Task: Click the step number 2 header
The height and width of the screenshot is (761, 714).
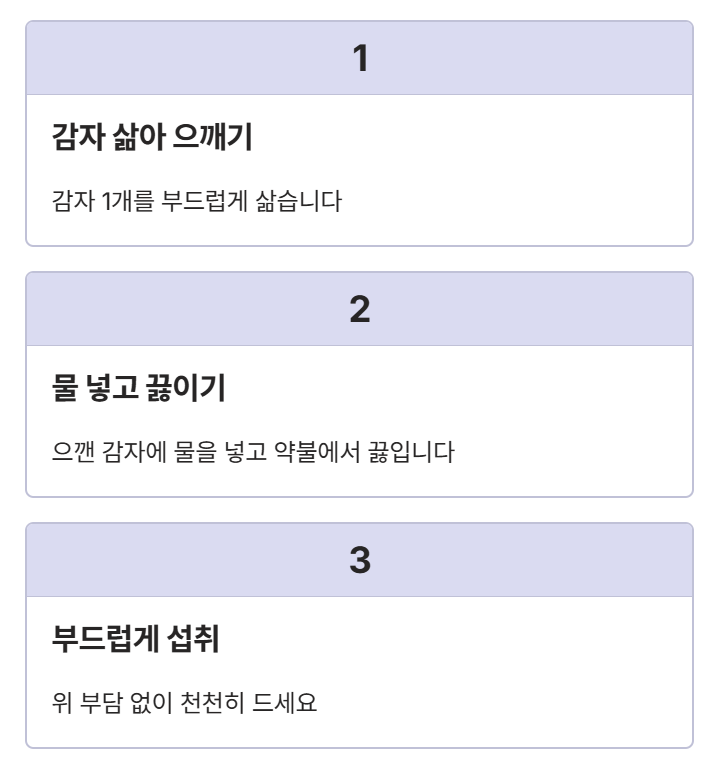Action: (359, 309)
